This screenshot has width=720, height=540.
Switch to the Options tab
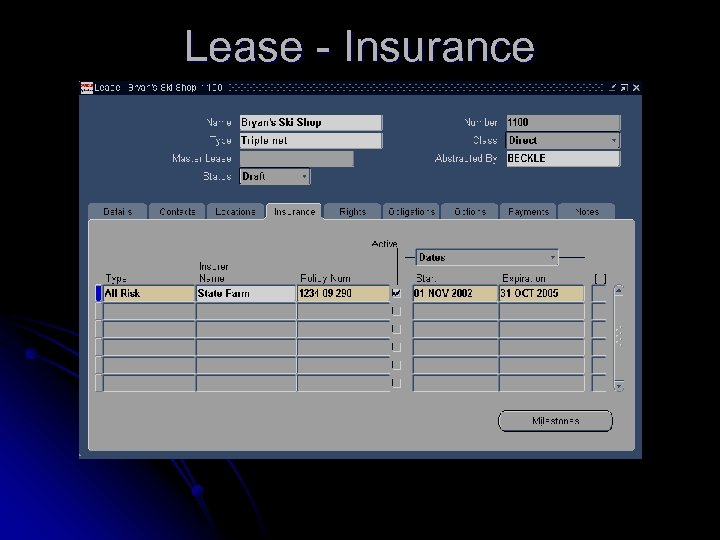pyautogui.click(x=470, y=211)
